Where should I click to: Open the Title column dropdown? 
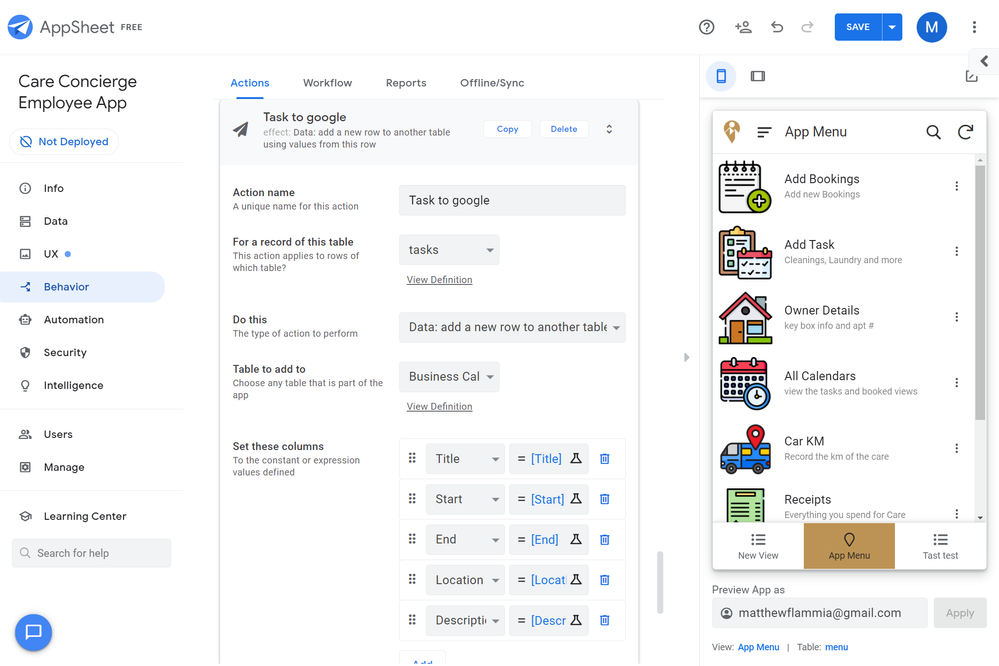pos(465,459)
